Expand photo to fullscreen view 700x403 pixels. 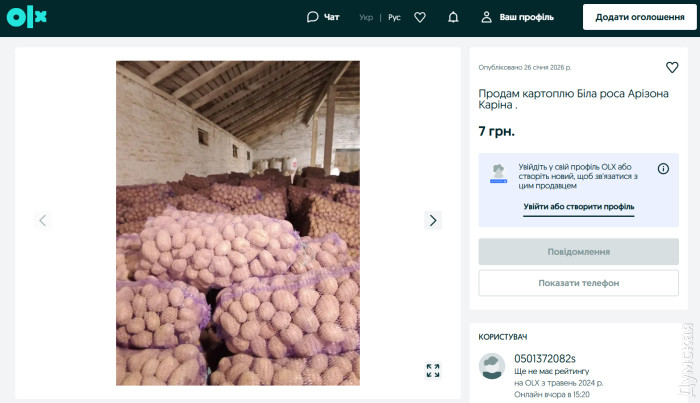pos(433,370)
